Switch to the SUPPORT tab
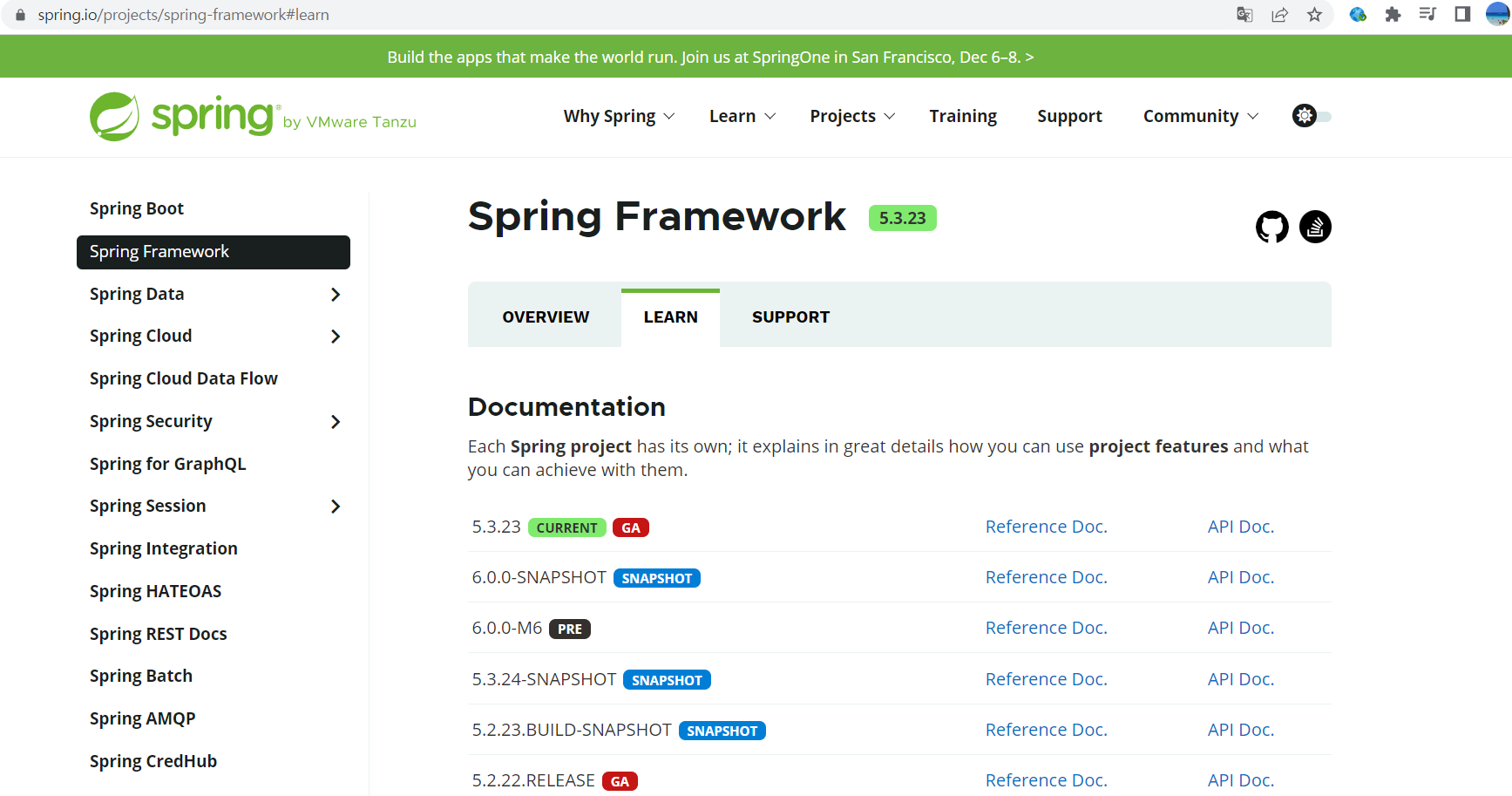The width and height of the screenshot is (1512, 796). point(790,317)
